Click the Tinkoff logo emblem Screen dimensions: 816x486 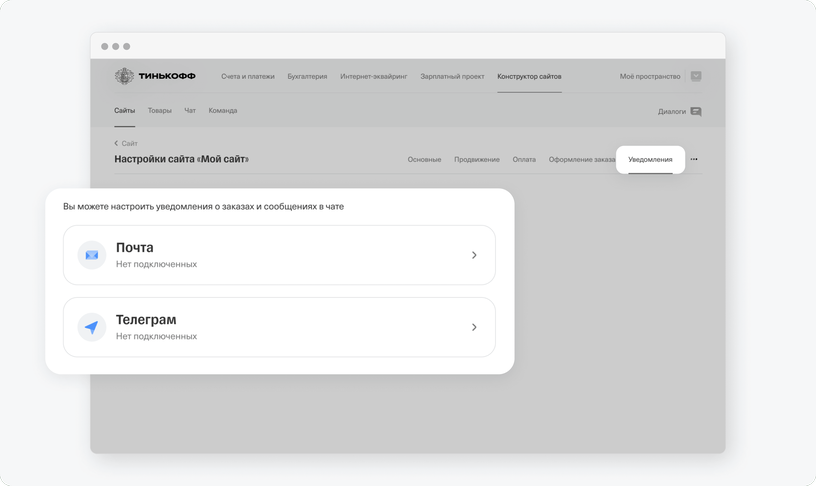[x=124, y=76]
